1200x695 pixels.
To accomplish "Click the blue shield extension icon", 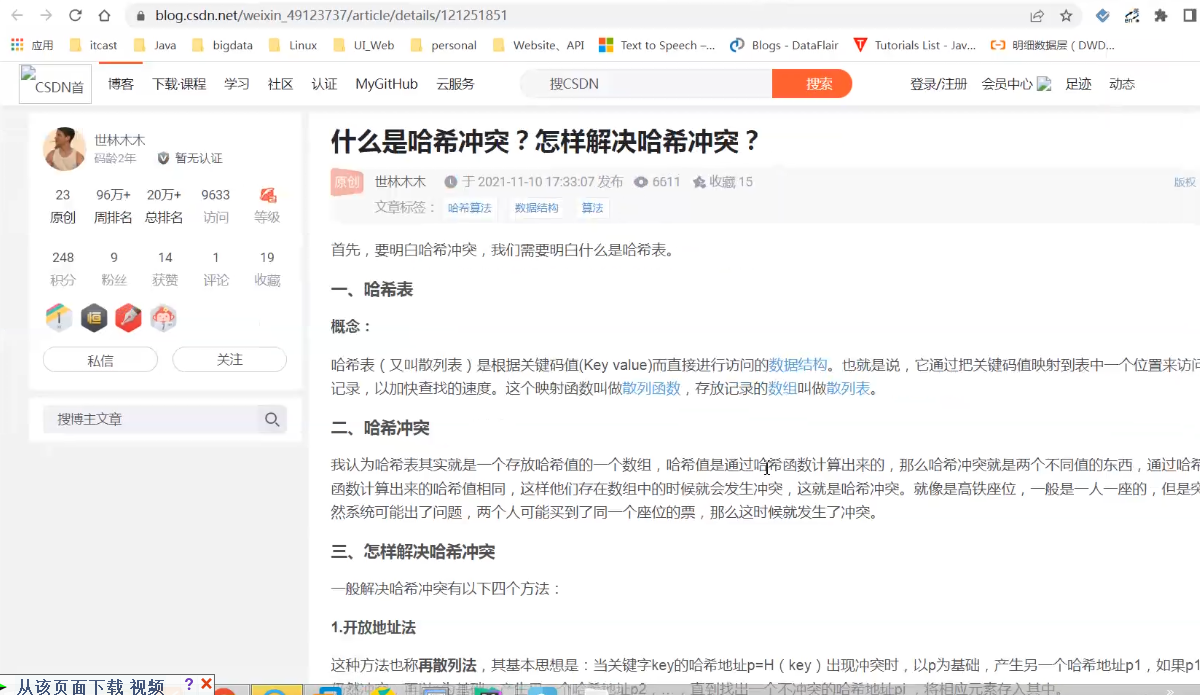I will tap(1102, 16).
